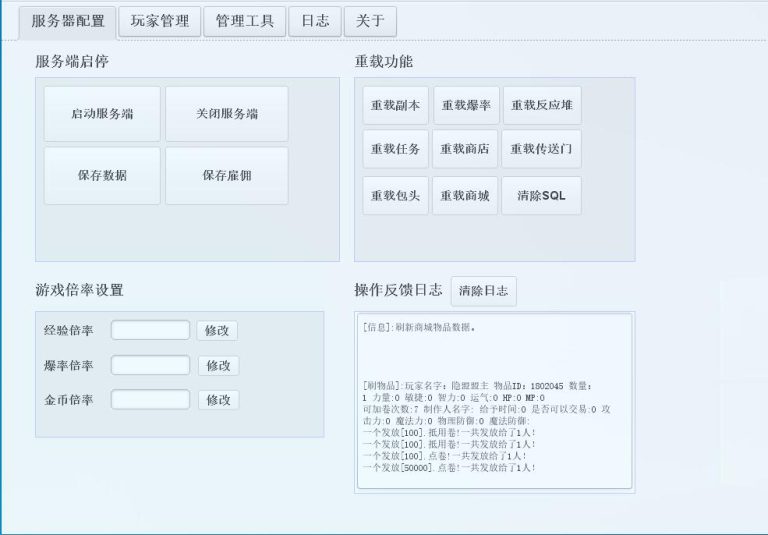Click the 重载副本 button
768x535 pixels.
[x=395, y=106]
